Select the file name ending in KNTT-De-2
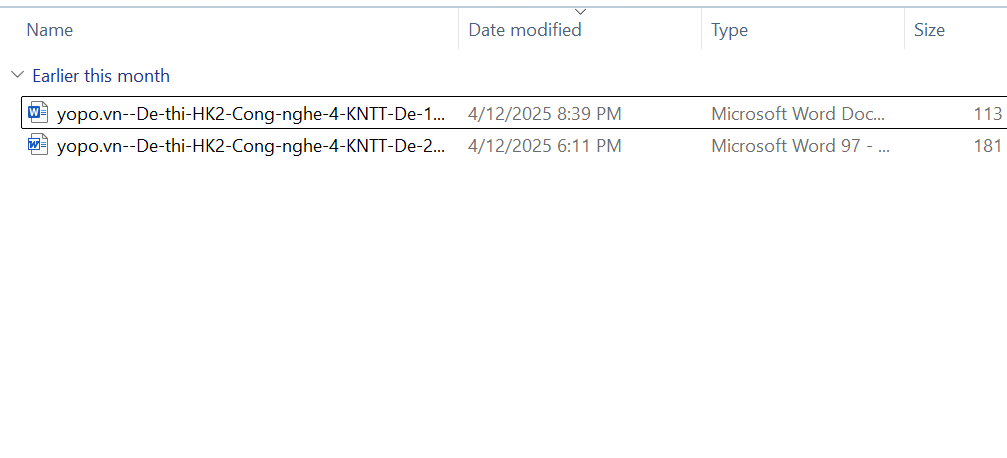This screenshot has height=458, width=1007. click(251, 146)
